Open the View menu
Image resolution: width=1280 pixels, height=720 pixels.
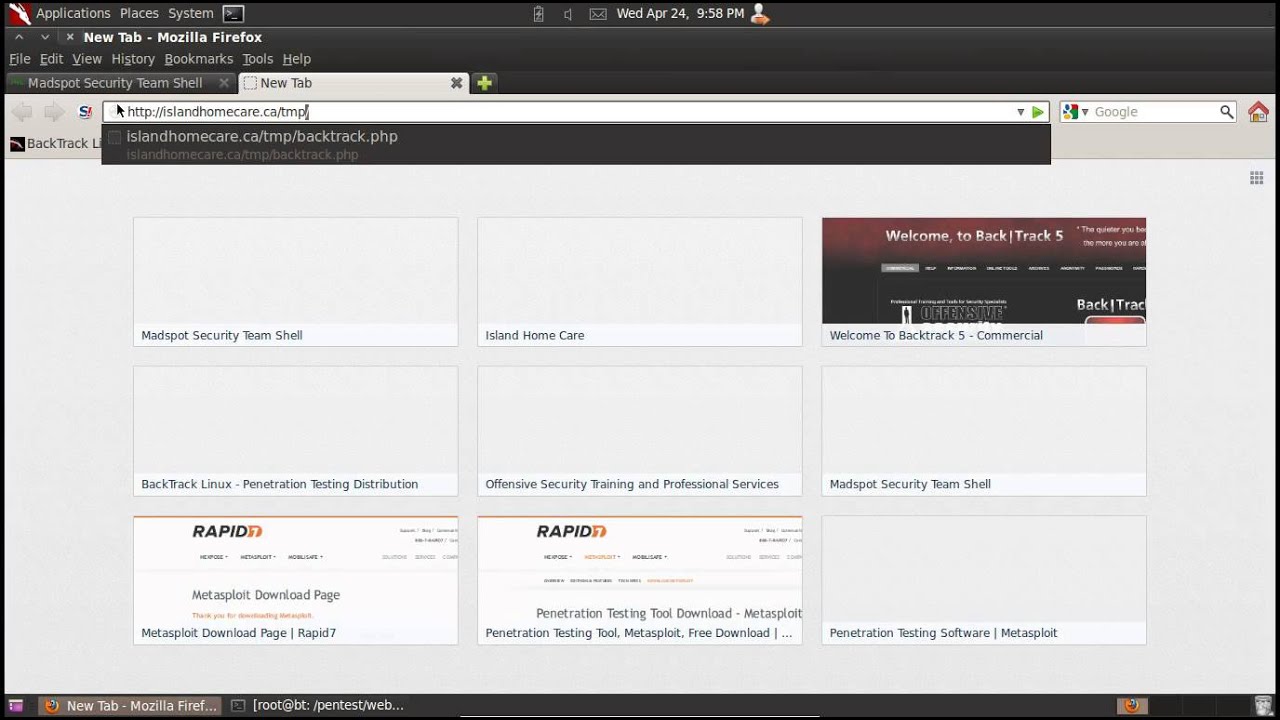[x=87, y=59]
